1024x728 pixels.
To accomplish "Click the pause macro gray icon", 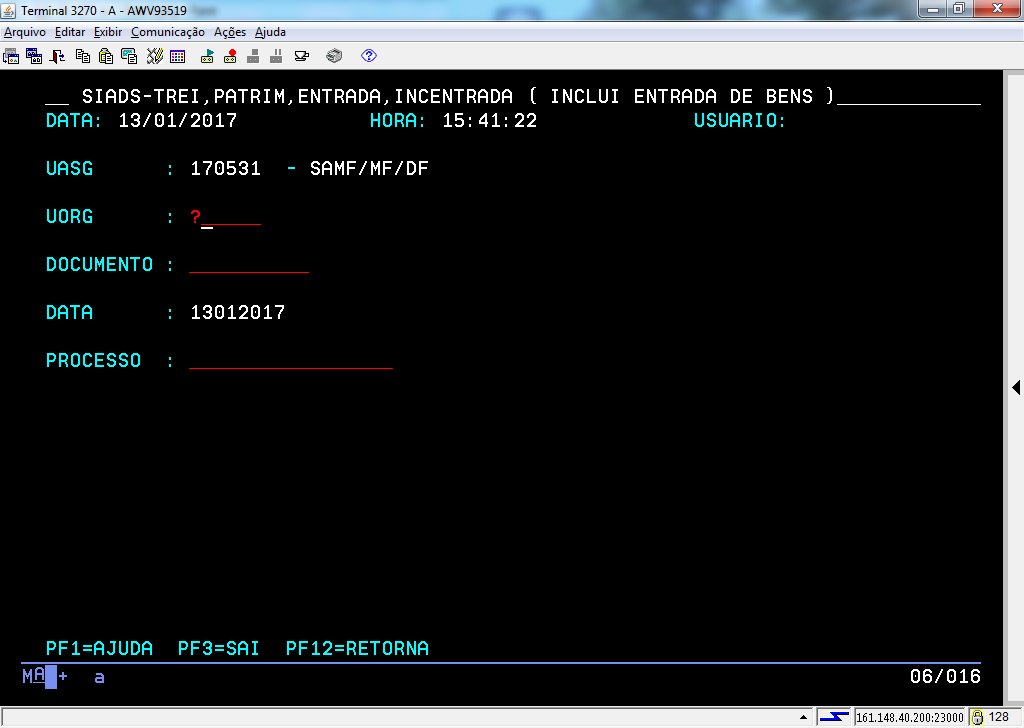I will pyautogui.click(x=276, y=56).
